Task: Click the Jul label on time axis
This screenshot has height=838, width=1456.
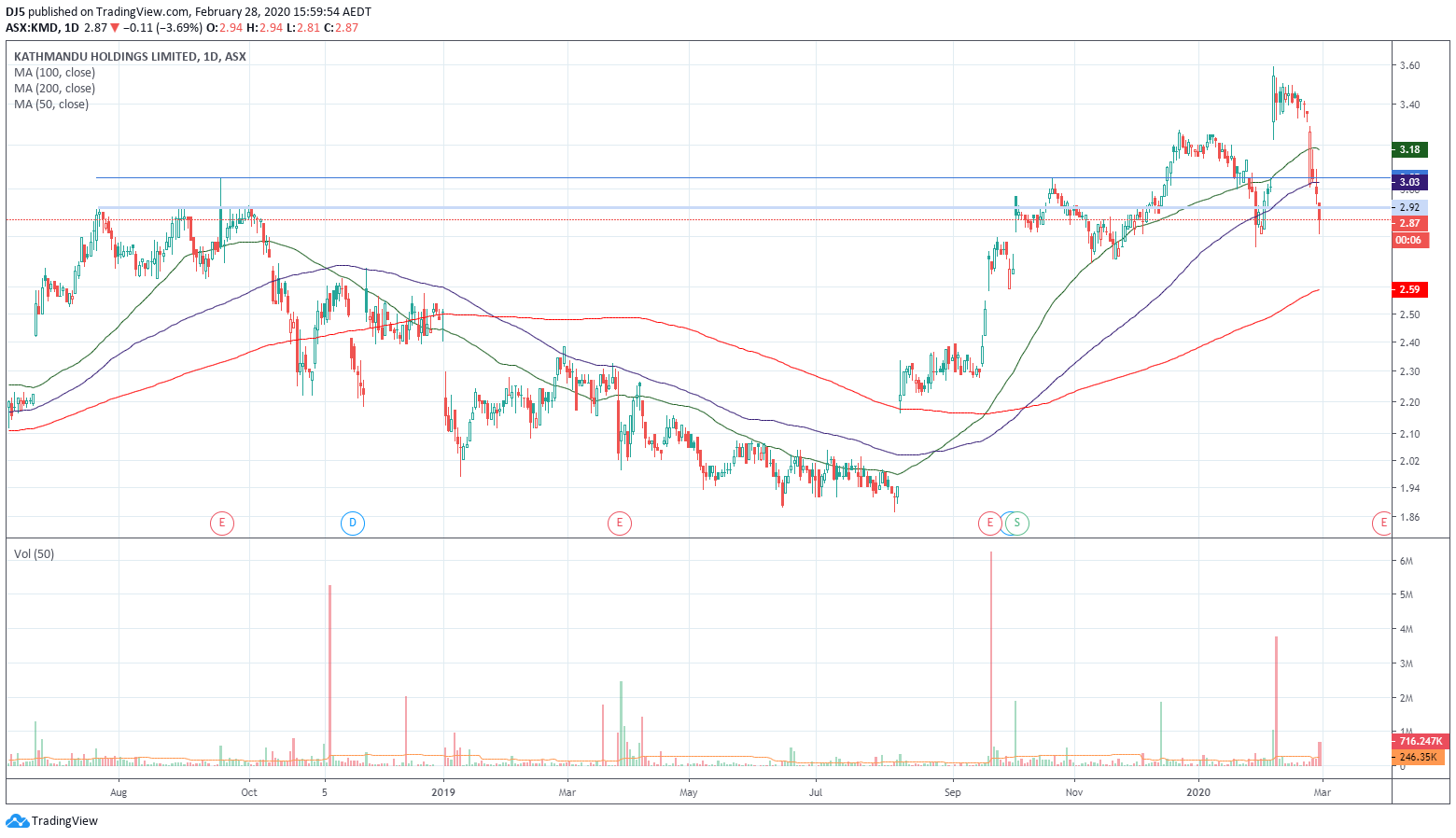Action: [x=816, y=792]
